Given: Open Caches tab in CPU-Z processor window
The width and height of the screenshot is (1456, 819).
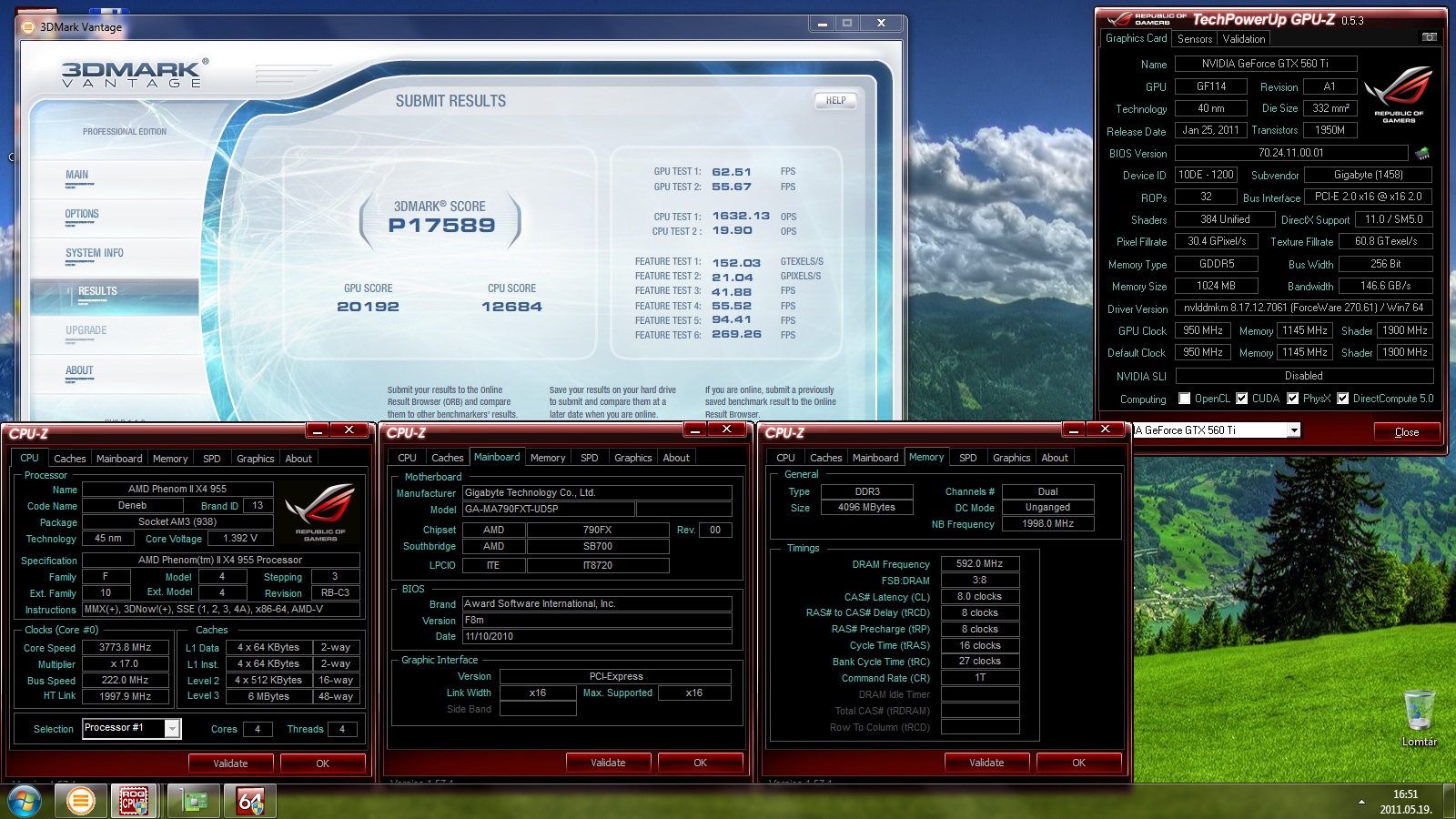Looking at the screenshot, I should click(69, 459).
